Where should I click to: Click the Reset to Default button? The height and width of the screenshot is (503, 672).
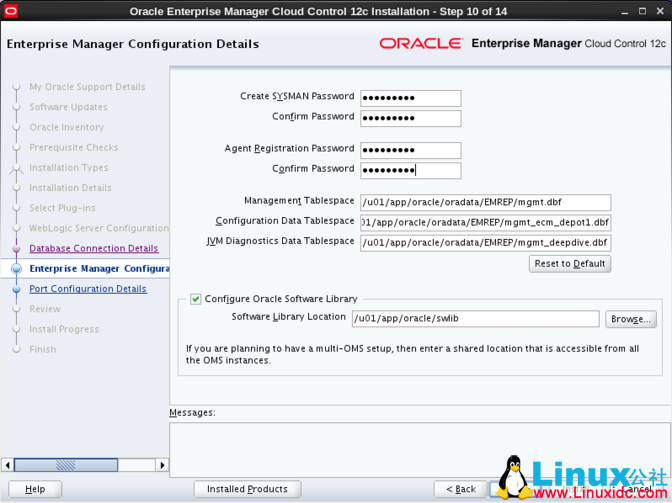coord(570,263)
